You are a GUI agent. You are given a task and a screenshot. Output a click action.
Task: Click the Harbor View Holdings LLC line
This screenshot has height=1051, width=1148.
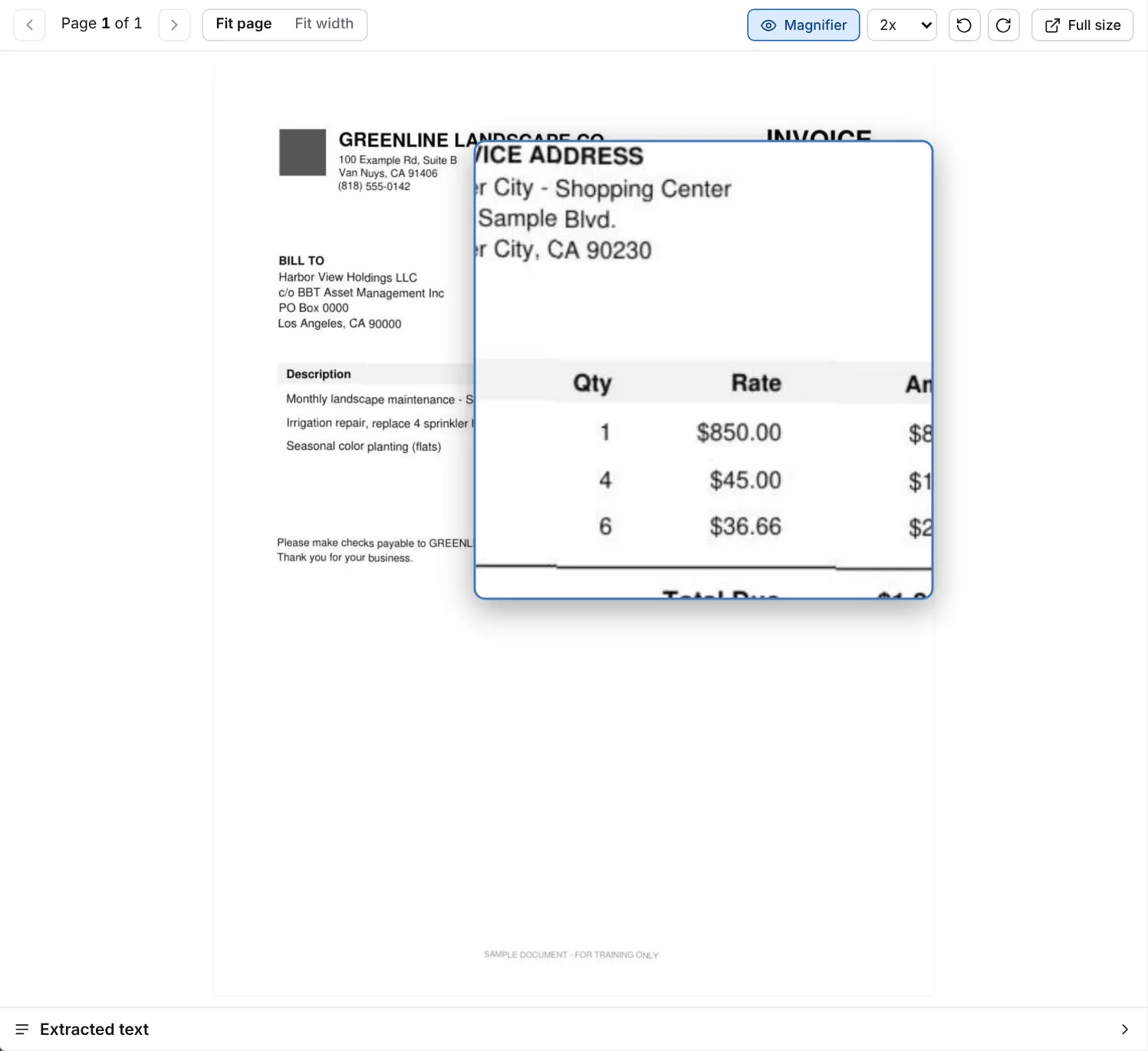[x=347, y=278]
